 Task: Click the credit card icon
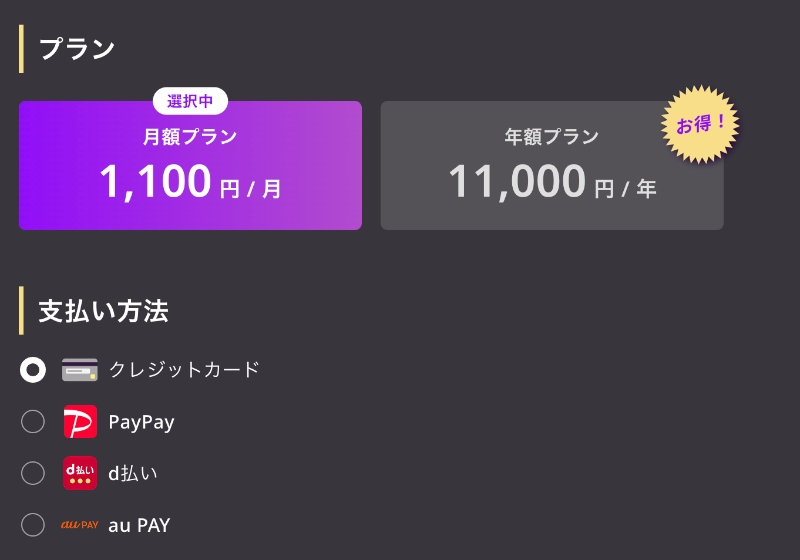[80, 370]
